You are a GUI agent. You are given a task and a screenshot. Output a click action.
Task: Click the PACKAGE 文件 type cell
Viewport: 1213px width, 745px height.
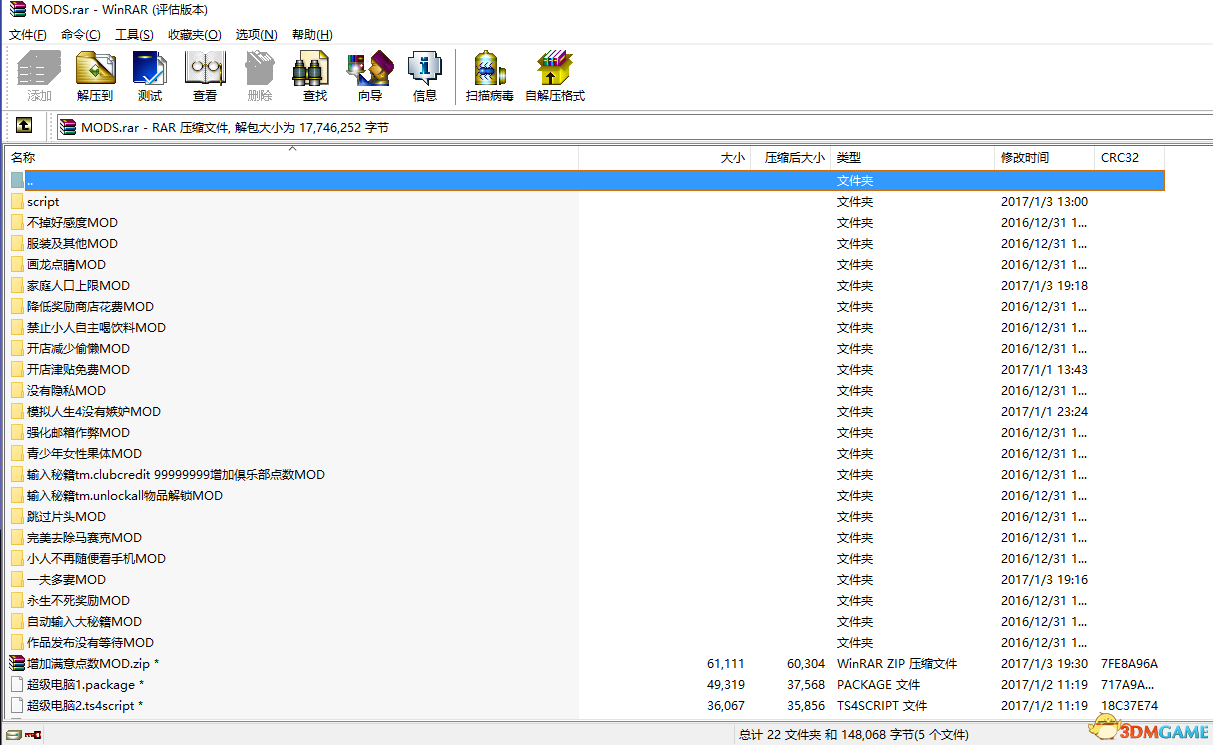tap(879, 684)
